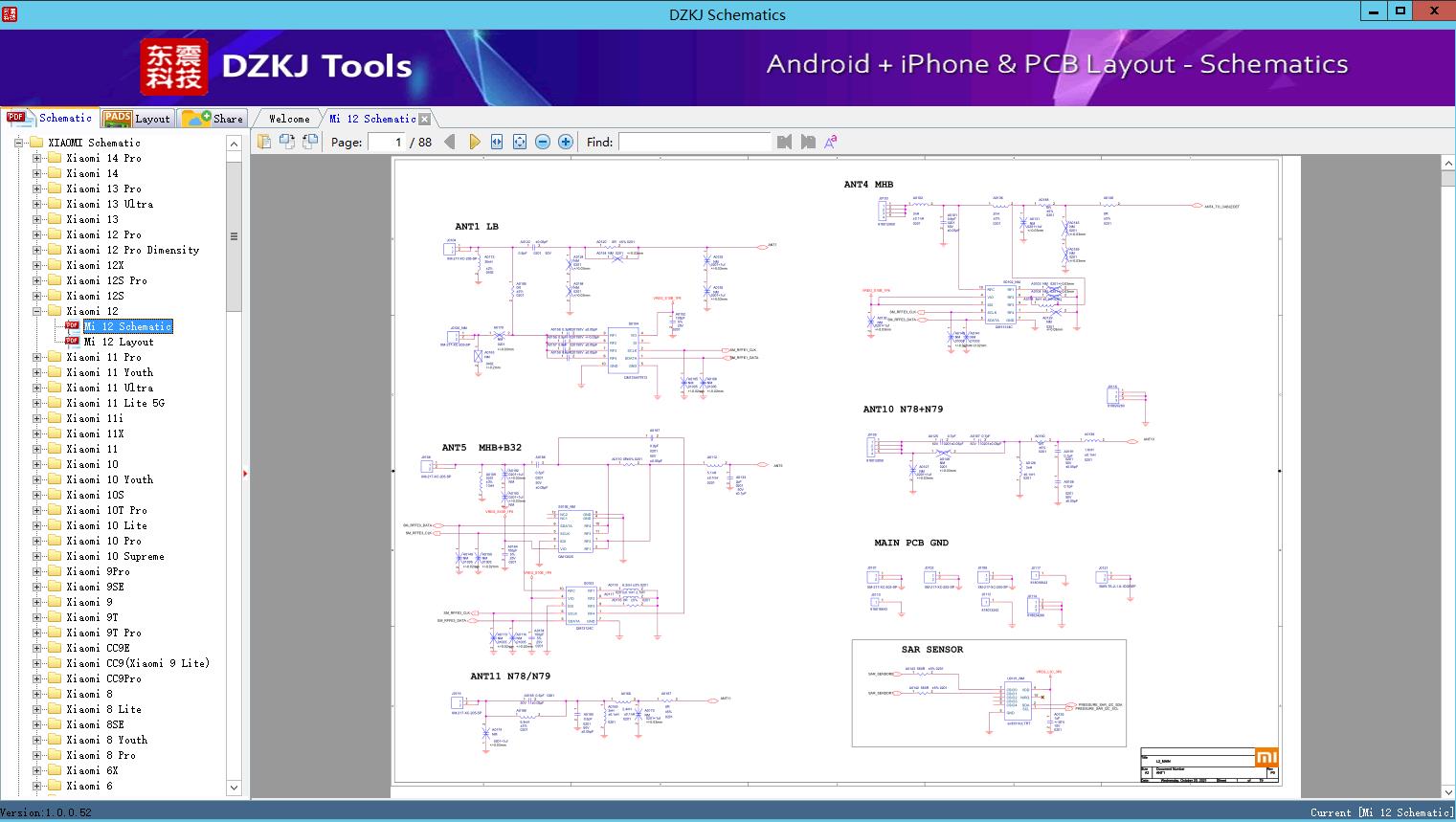The image size is (1456, 822).
Task: Click inside the Find text field
Action: [694, 141]
